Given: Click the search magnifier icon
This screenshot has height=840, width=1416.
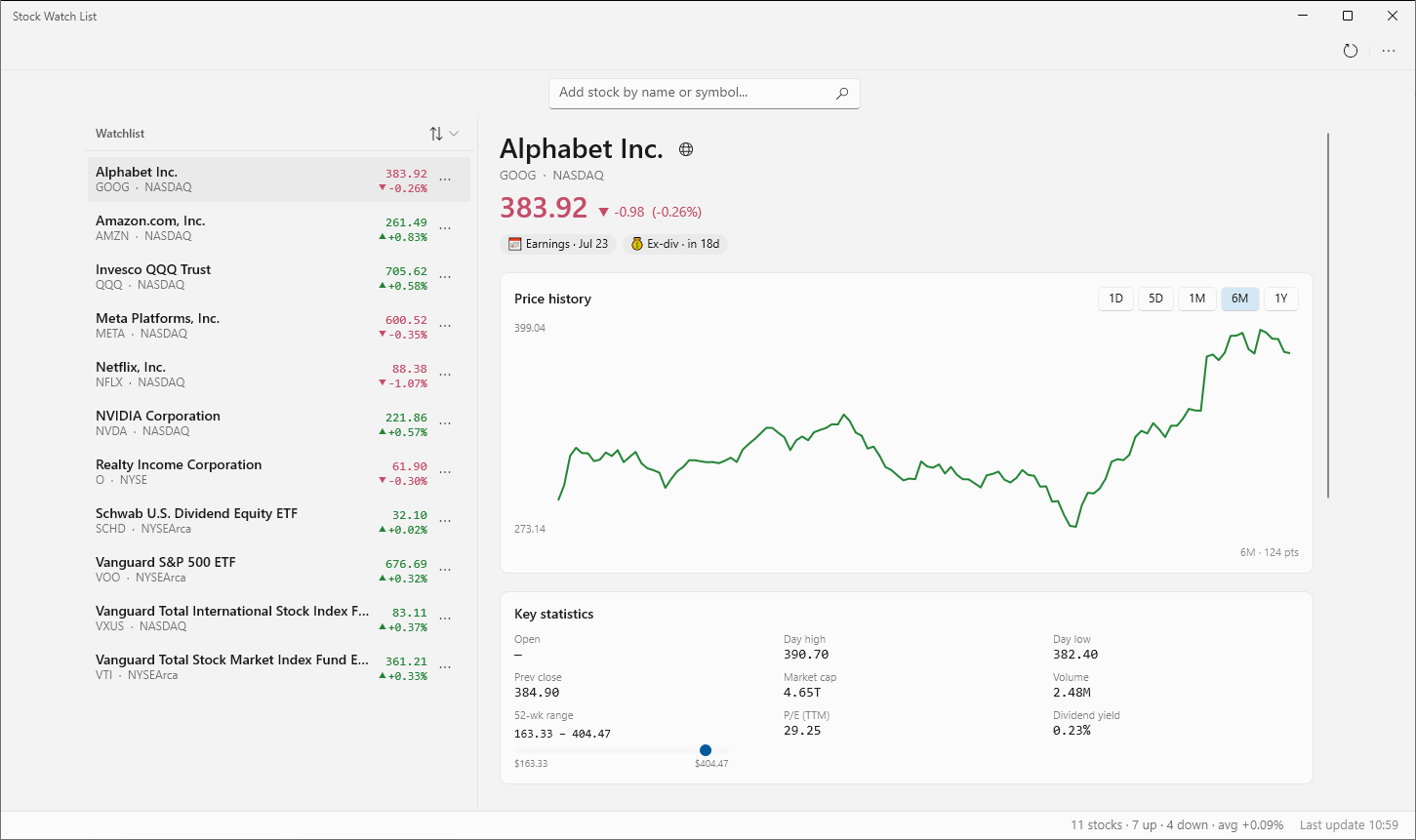Looking at the screenshot, I should 842,93.
